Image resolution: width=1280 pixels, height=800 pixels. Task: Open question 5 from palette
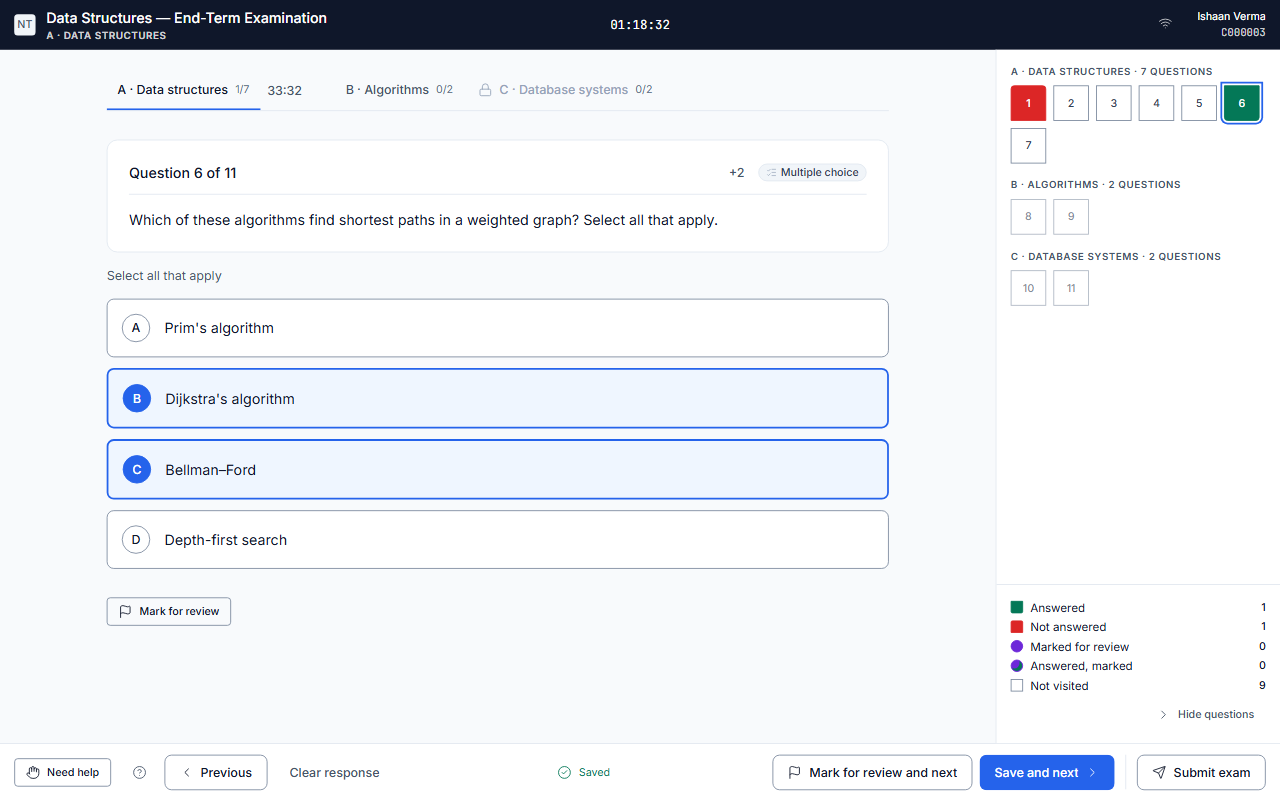(1199, 103)
